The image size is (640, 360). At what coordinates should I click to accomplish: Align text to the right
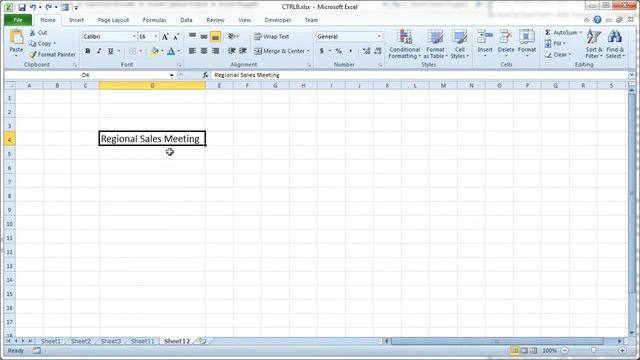click(216, 51)
